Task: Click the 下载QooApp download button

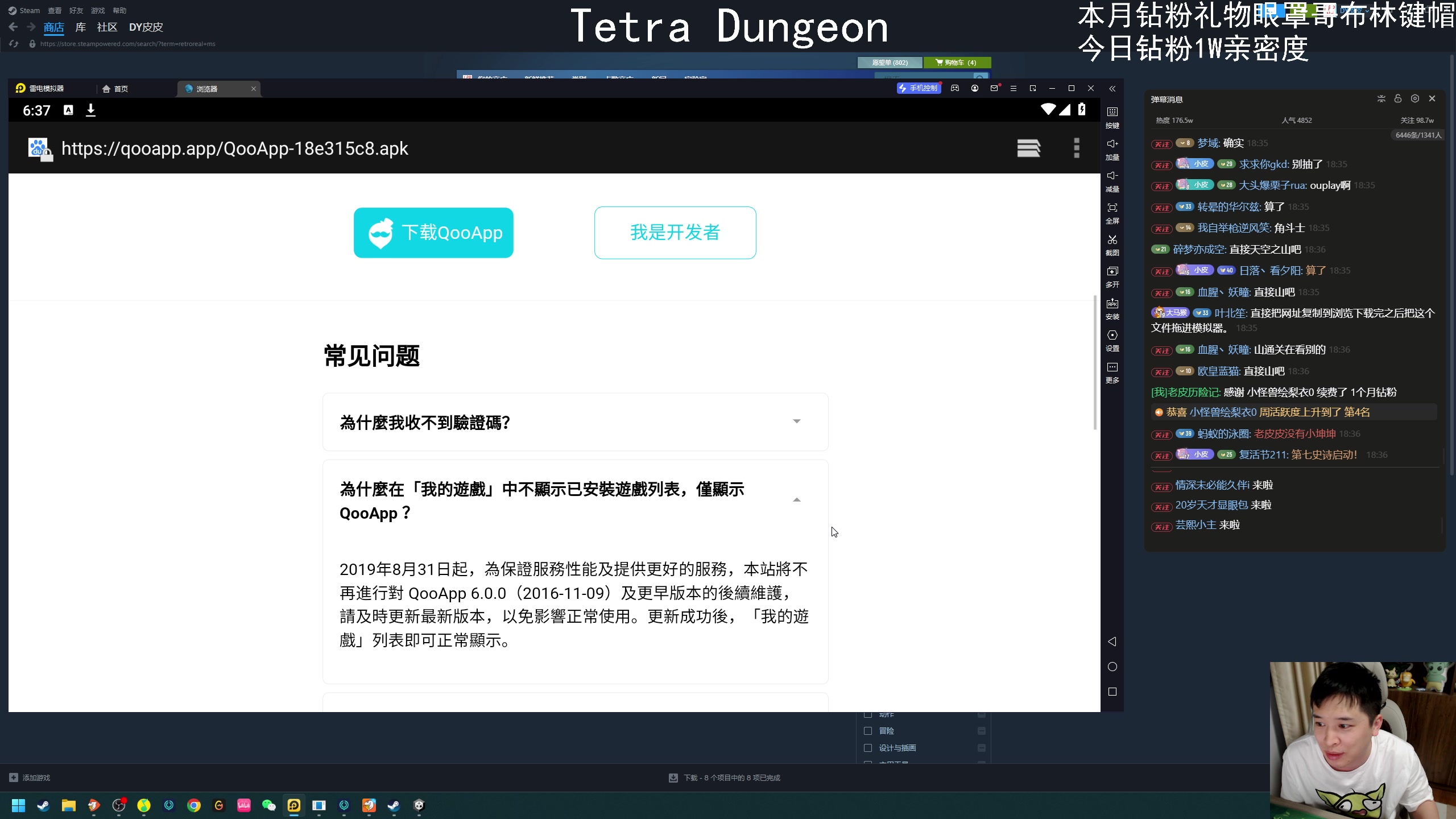Action: click(x=433, y=233)
